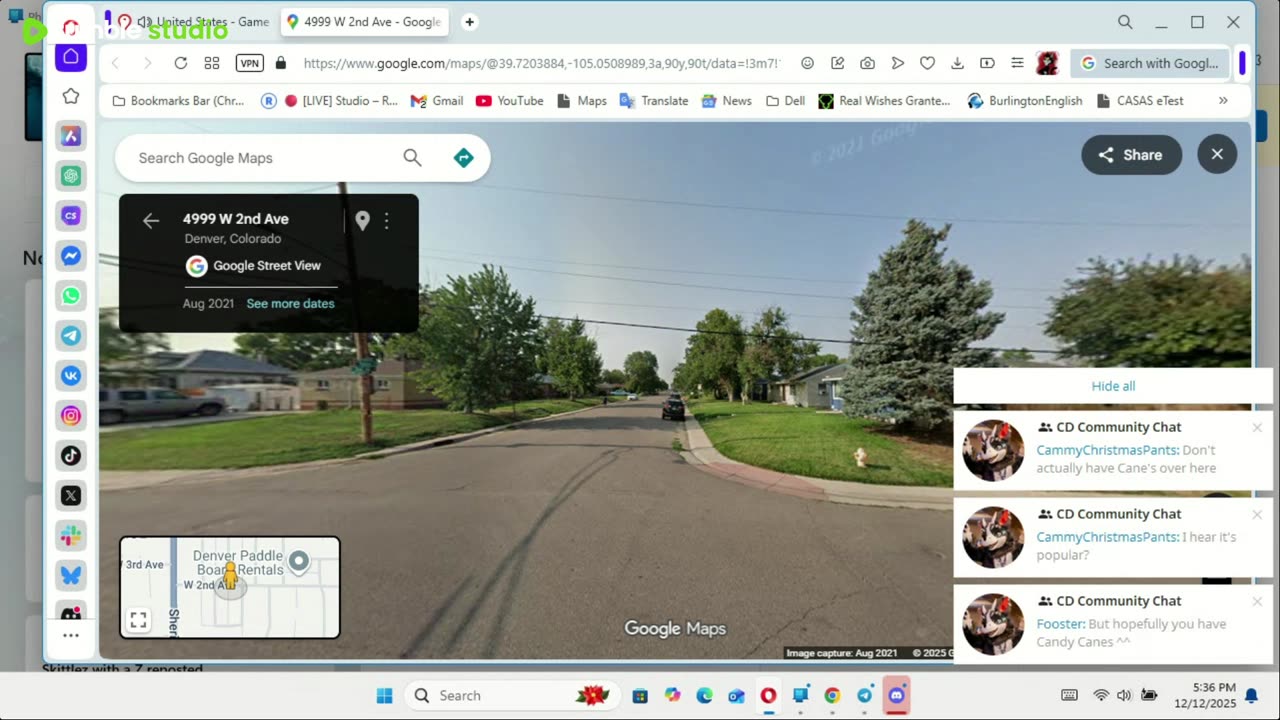The height and width of the screenshot is (720, 1280).
Task: Open the sidebar bookmarks star icon
Action: tap(71, 96)
